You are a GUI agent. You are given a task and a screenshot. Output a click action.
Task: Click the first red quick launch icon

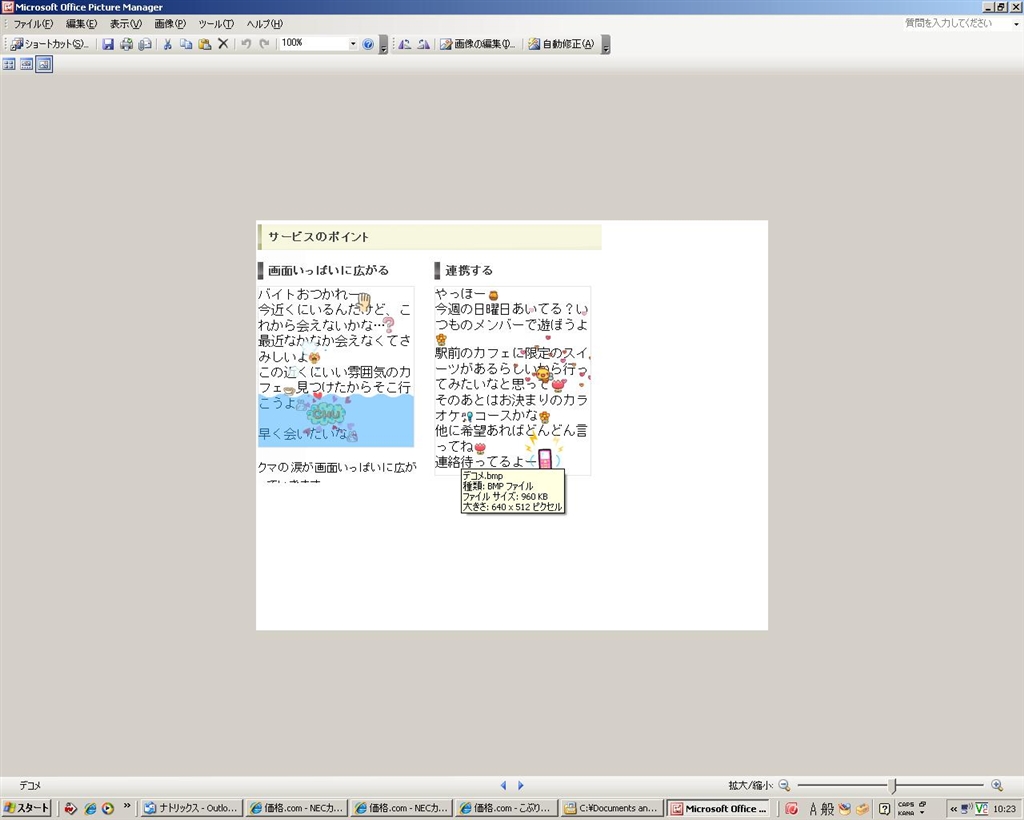pos(71,808)
